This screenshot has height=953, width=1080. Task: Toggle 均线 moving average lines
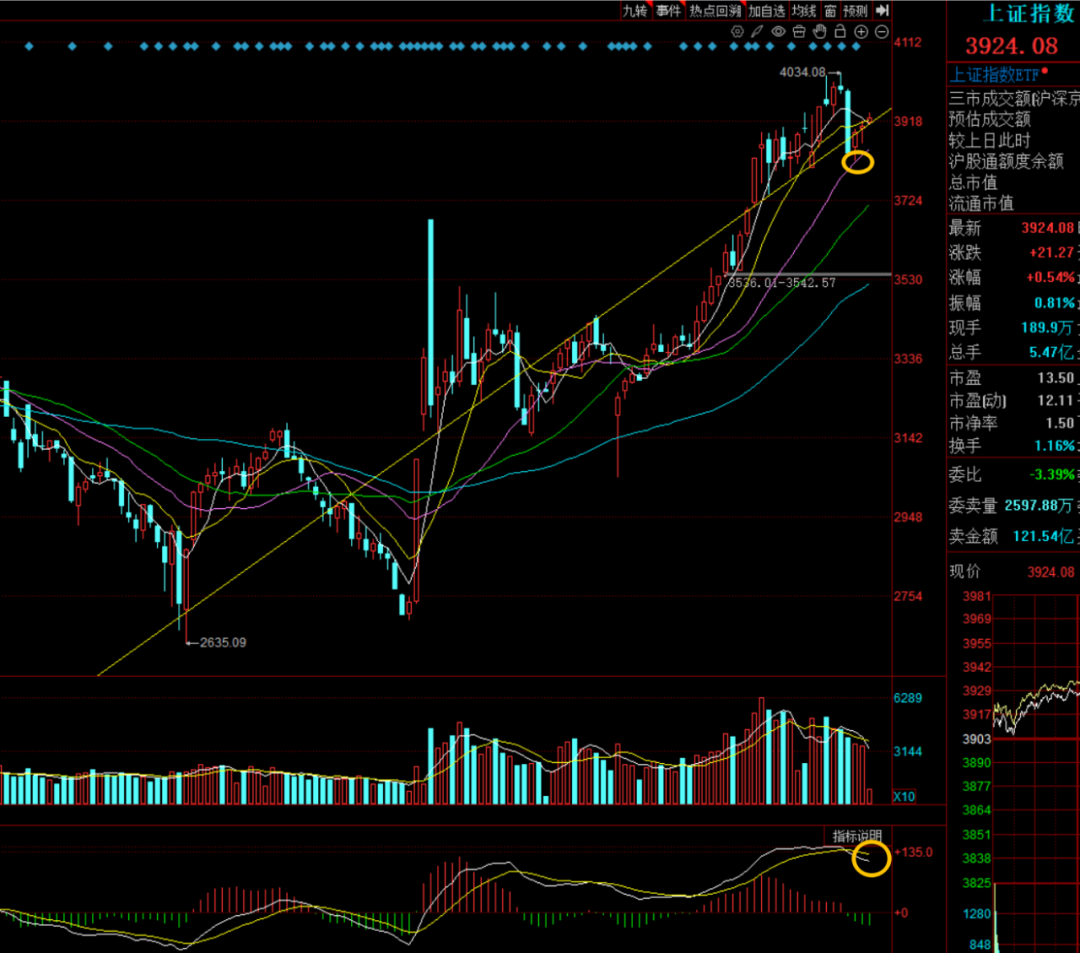[x=804, y=10]
